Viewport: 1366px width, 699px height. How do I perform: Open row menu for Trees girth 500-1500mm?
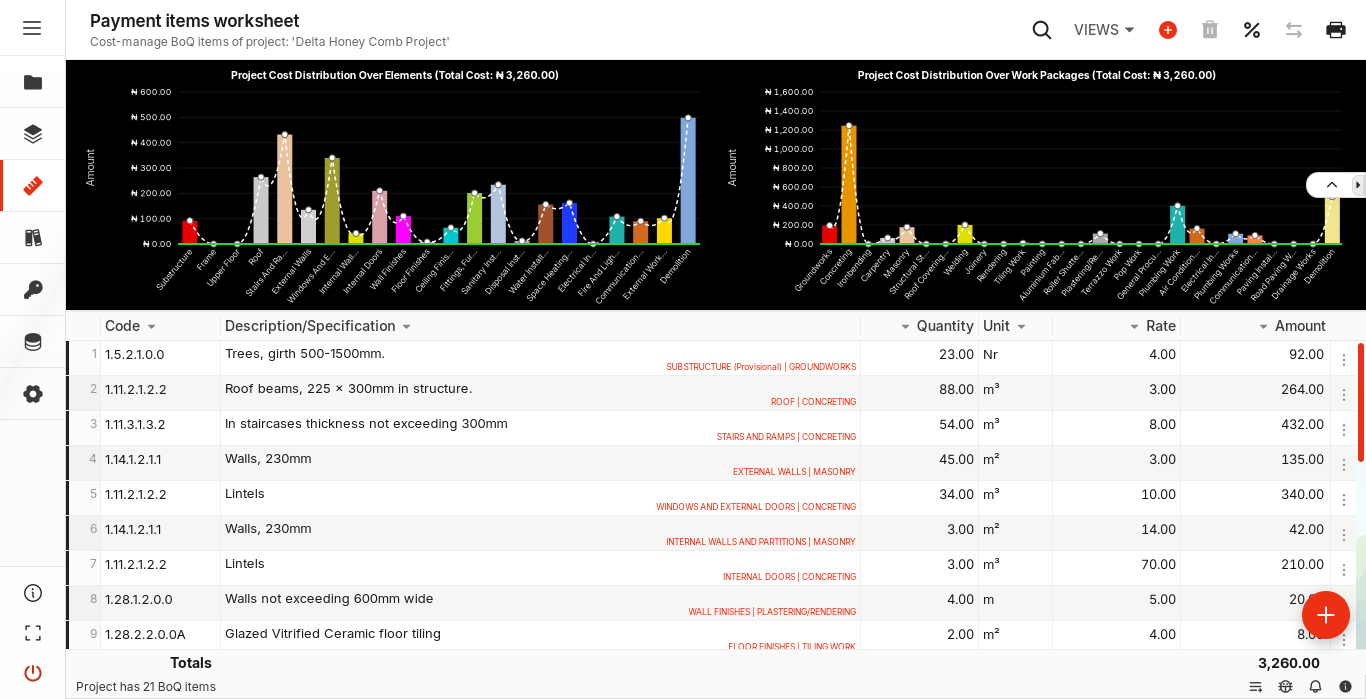point(1344,359)
